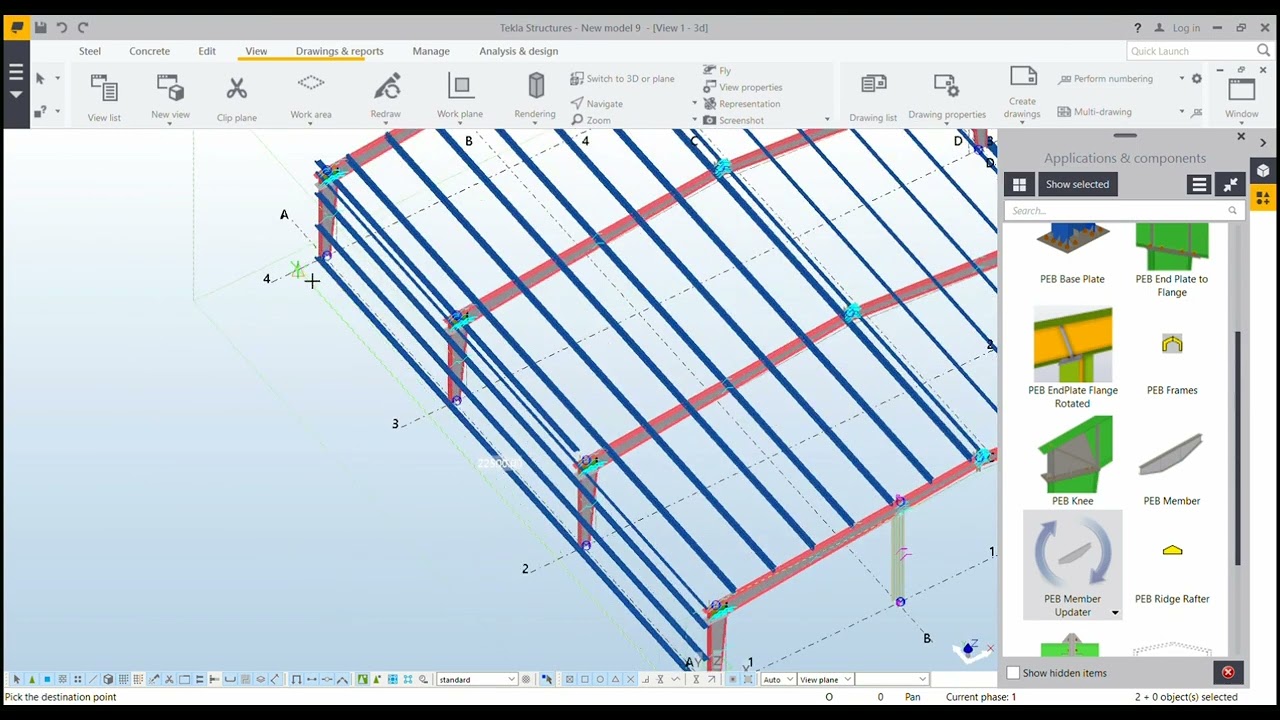1280x720 pixels.
Task: Toggle Show selected filter in catalog
Action: pyautogui.click(x=1077, y=184)
